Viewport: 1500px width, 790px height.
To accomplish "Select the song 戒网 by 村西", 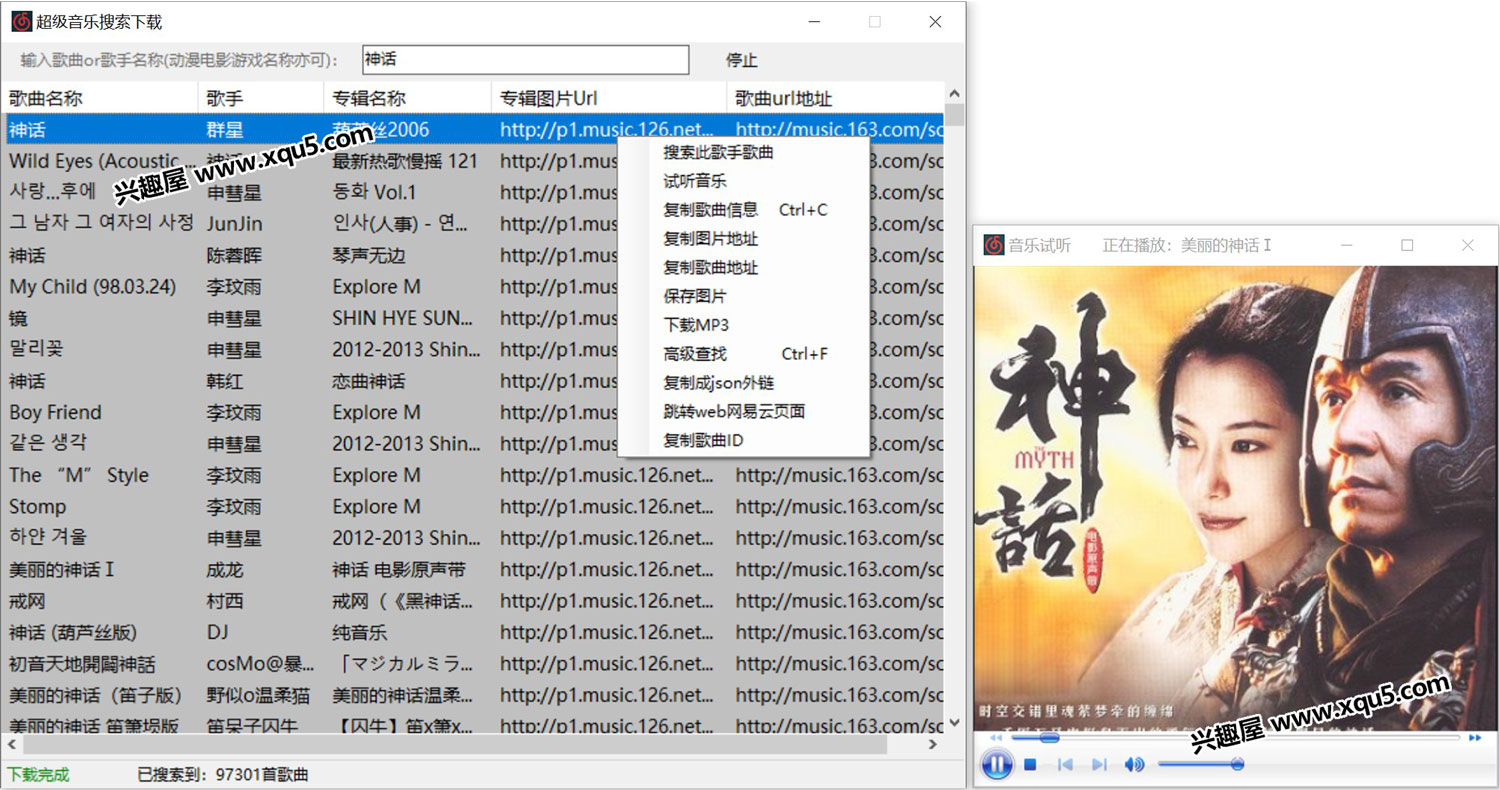I will 27,601.
